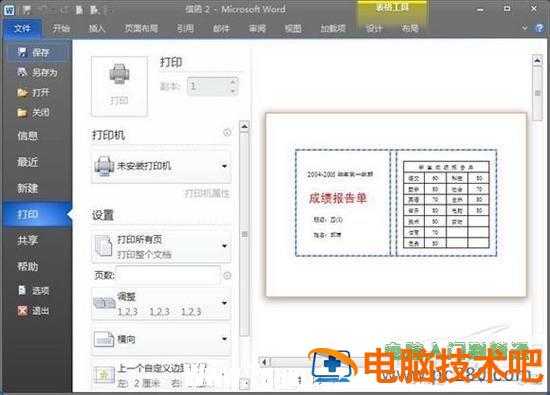Switch to the 引用 ribbon tab
550x395 pixels.
[185, 28]
